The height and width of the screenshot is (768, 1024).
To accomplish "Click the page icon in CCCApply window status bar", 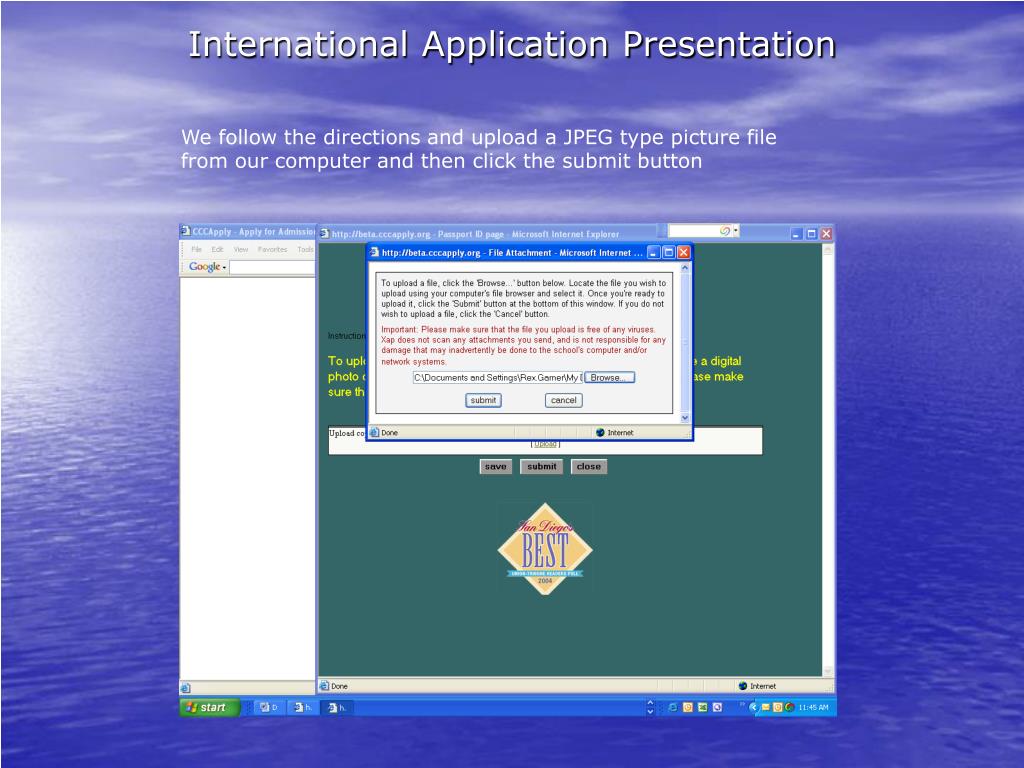I will coord(185,688).
